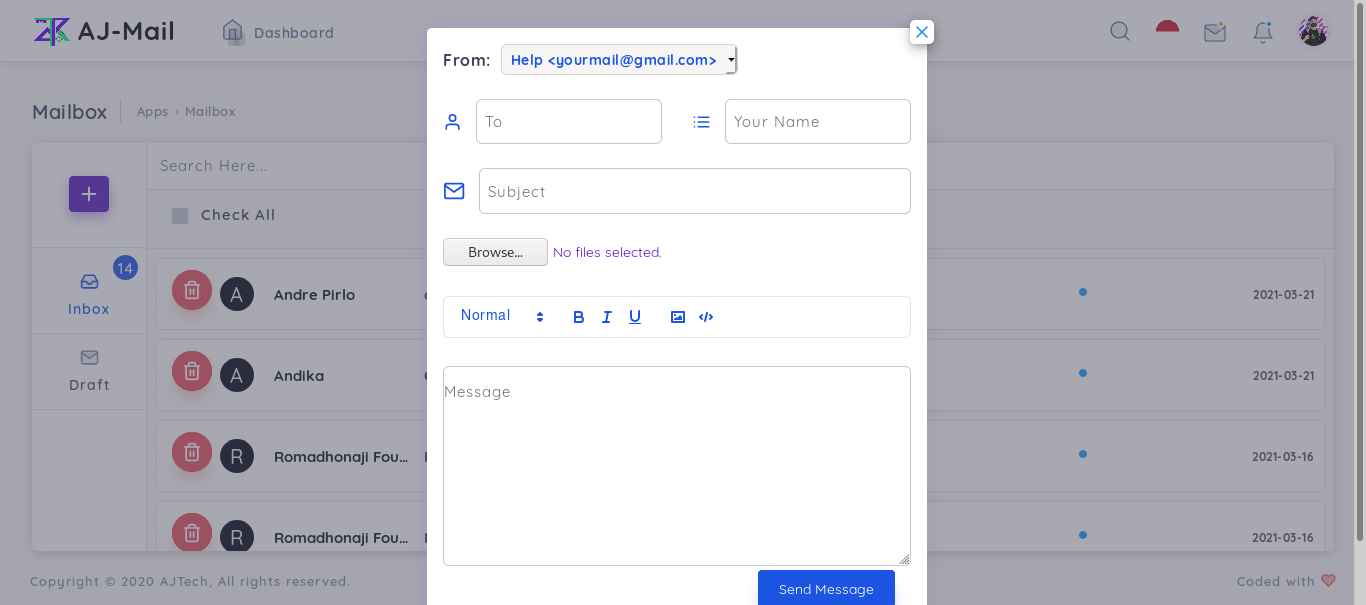Click the Apps breadcrumb link
This screenshot has width=1366, height=605.
click(x=152, y=112)
